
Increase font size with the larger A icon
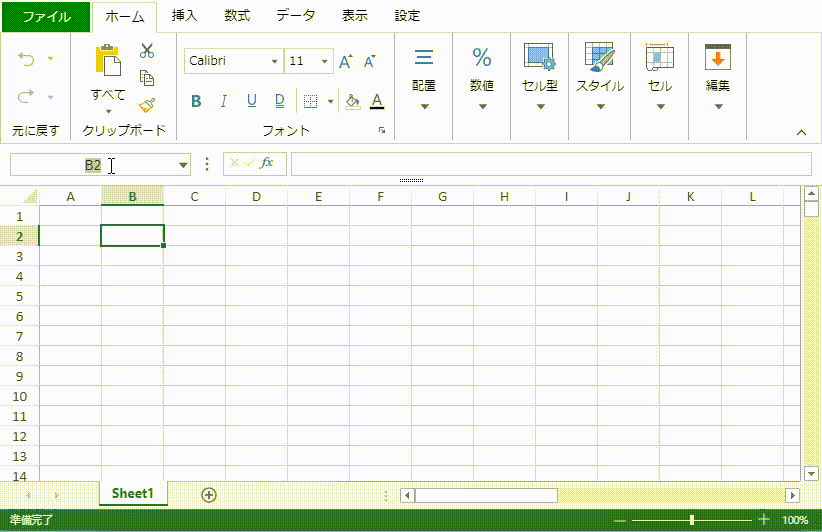[345, 62]
